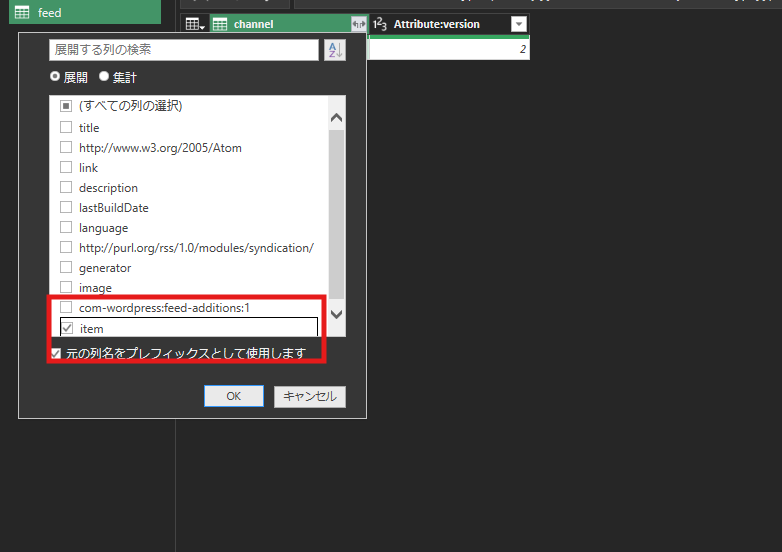The image size is (782, 552).
Task: Check the title column checkbox
Action: (66, 127)
